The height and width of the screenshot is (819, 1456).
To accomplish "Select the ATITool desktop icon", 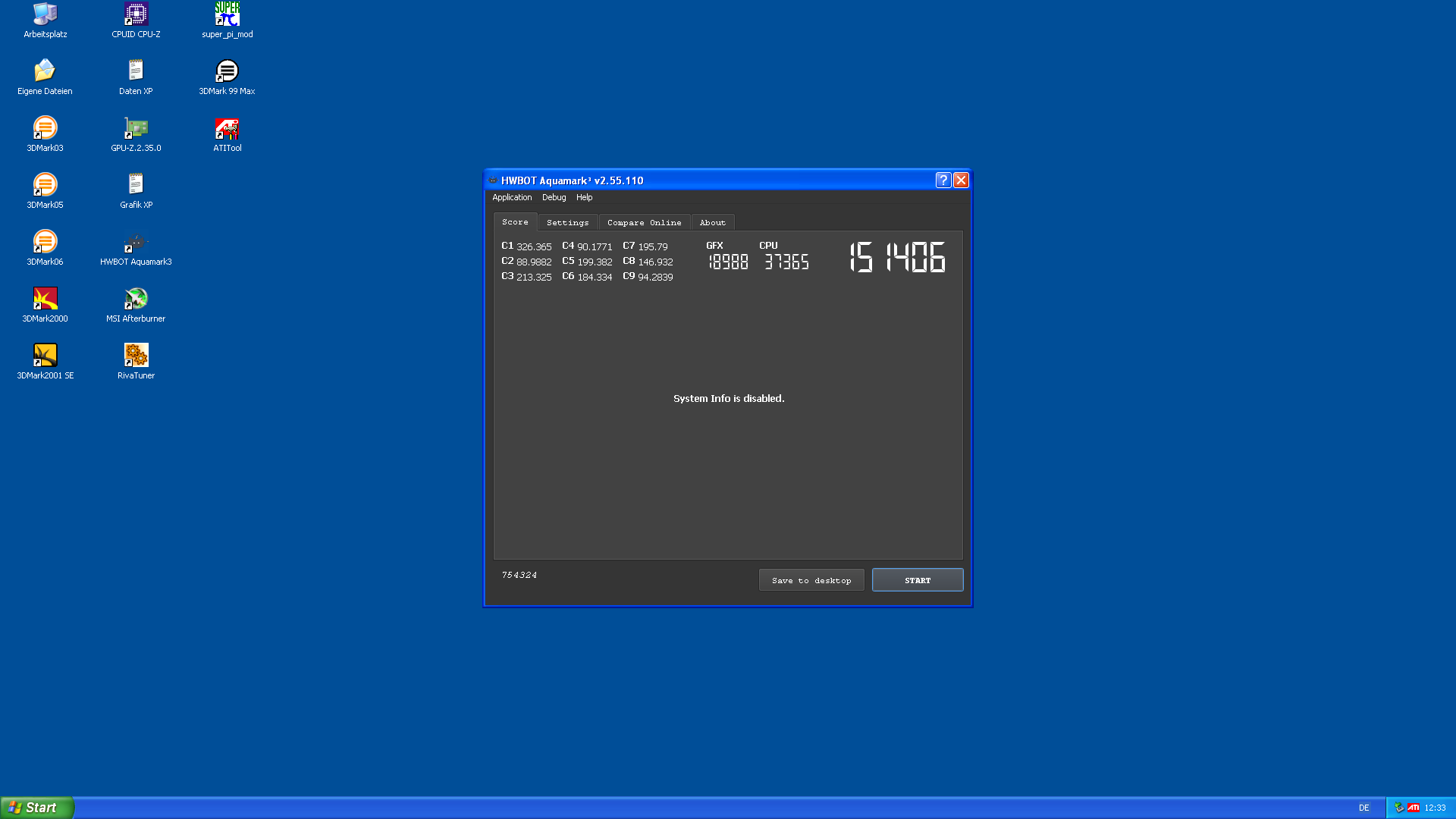I will click(x=227, y=134).
